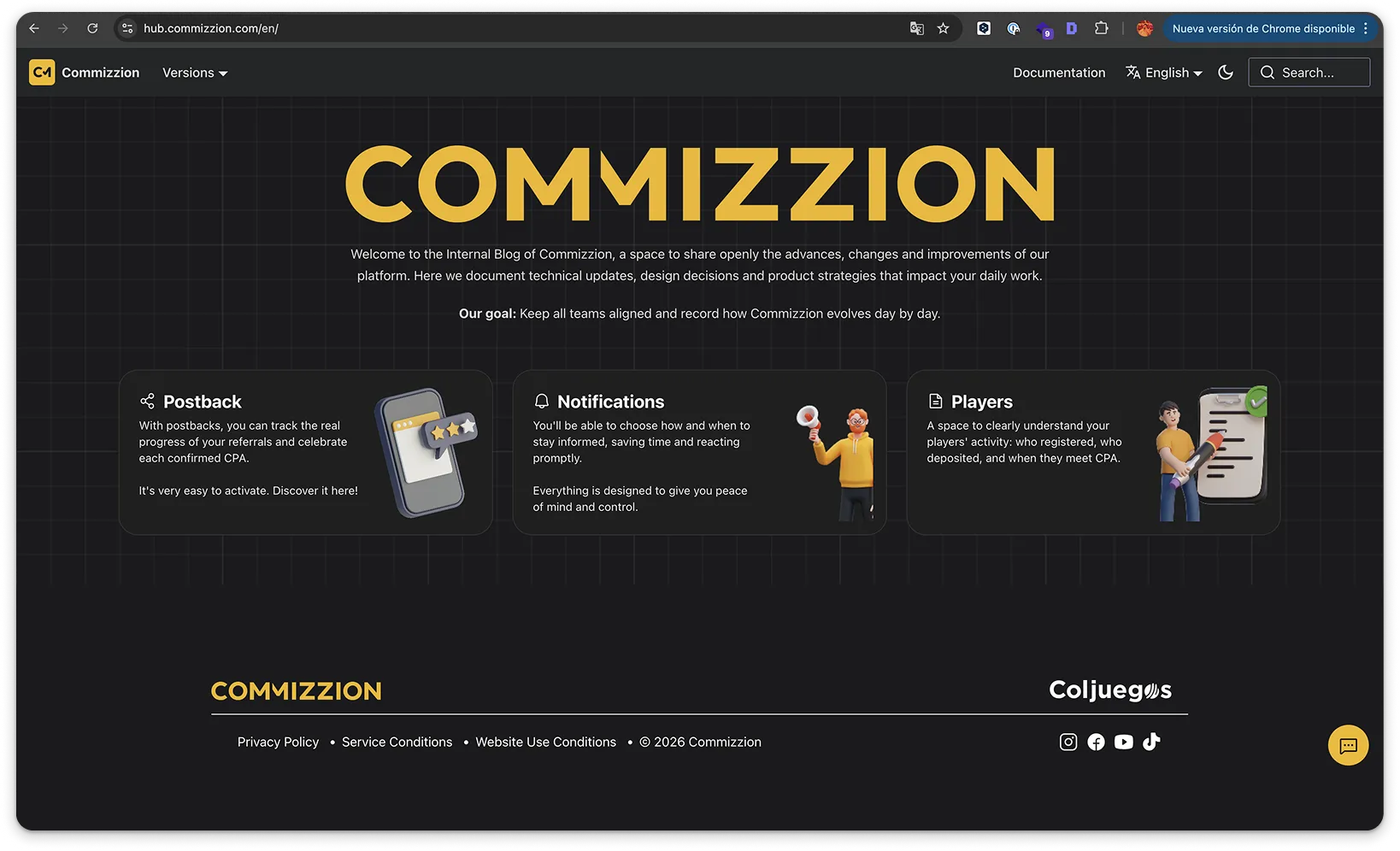Open the Notifications card
Image resolution: width=1400 pixels, height=851 pixels.
pyautogui.click(x=699, y=452)
